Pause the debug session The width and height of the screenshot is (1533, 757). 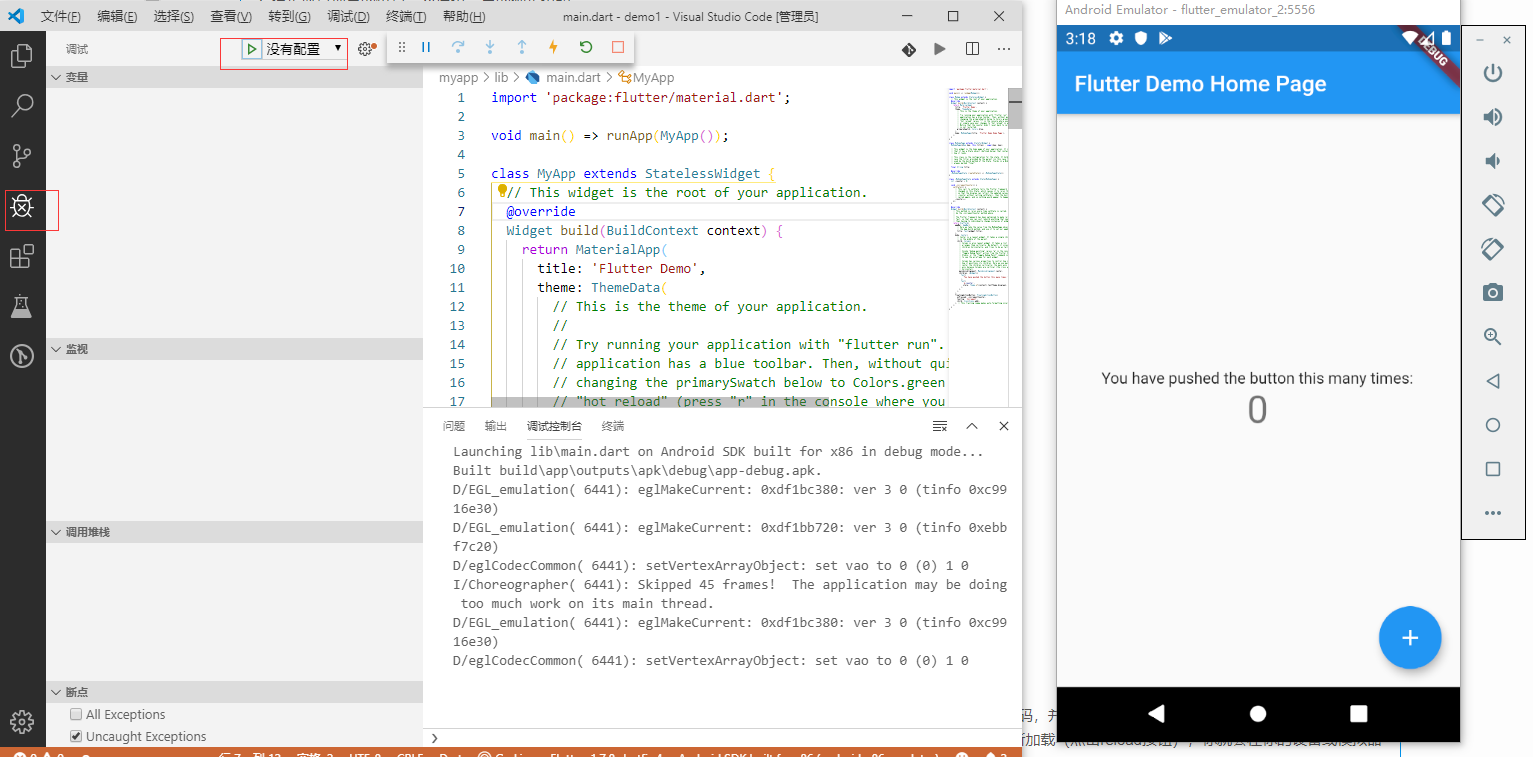point(426,47)
